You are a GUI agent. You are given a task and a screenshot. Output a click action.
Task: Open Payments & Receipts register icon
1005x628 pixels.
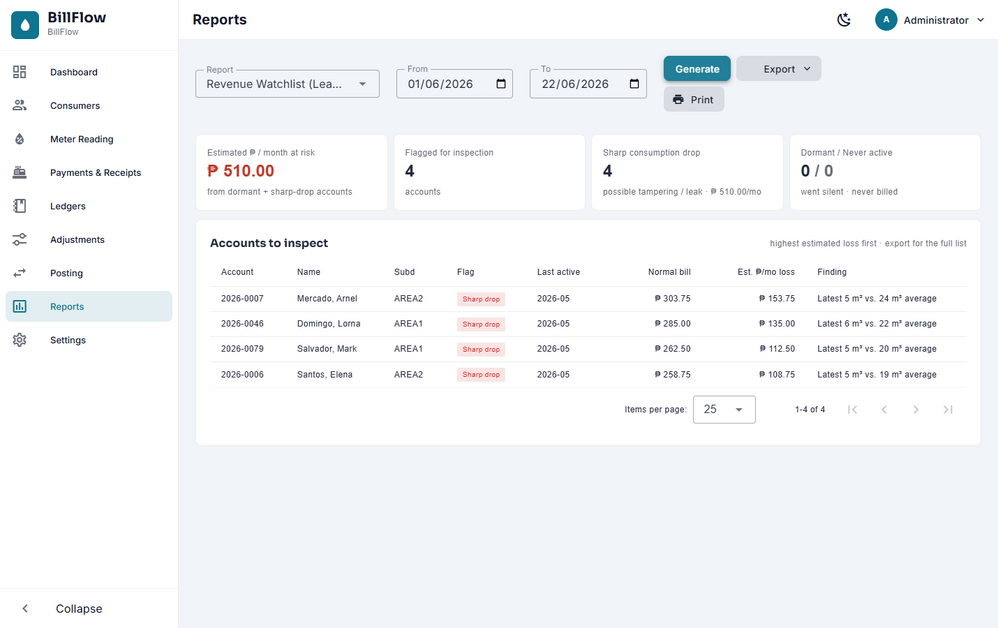pos(20,172)
